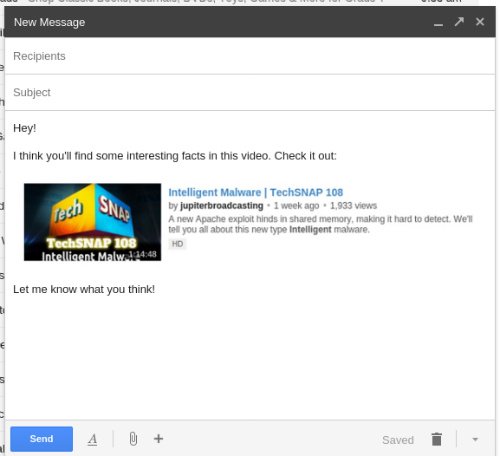Click the New Message title bar text
Viewport: 500px width, 456px height.
point(49,22)
